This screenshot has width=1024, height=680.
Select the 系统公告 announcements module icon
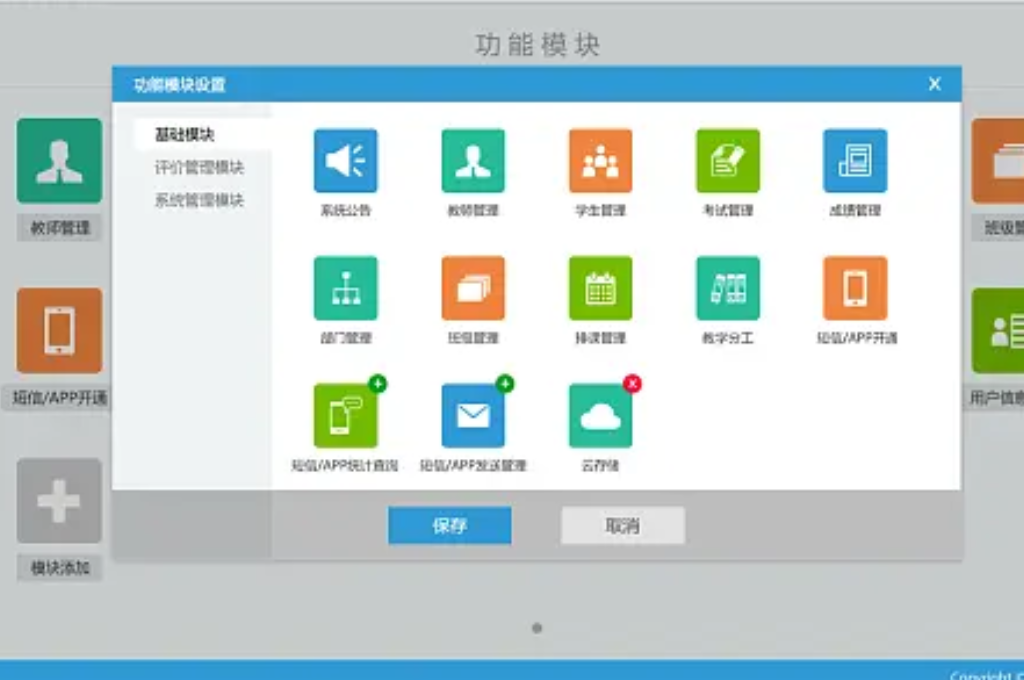point(345,160)
